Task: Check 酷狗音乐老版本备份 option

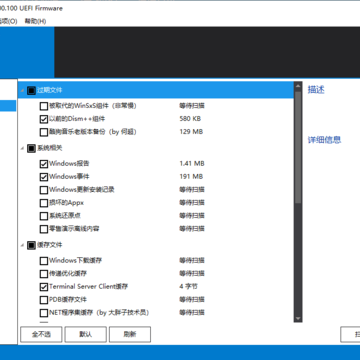Action: click(44, 132)
